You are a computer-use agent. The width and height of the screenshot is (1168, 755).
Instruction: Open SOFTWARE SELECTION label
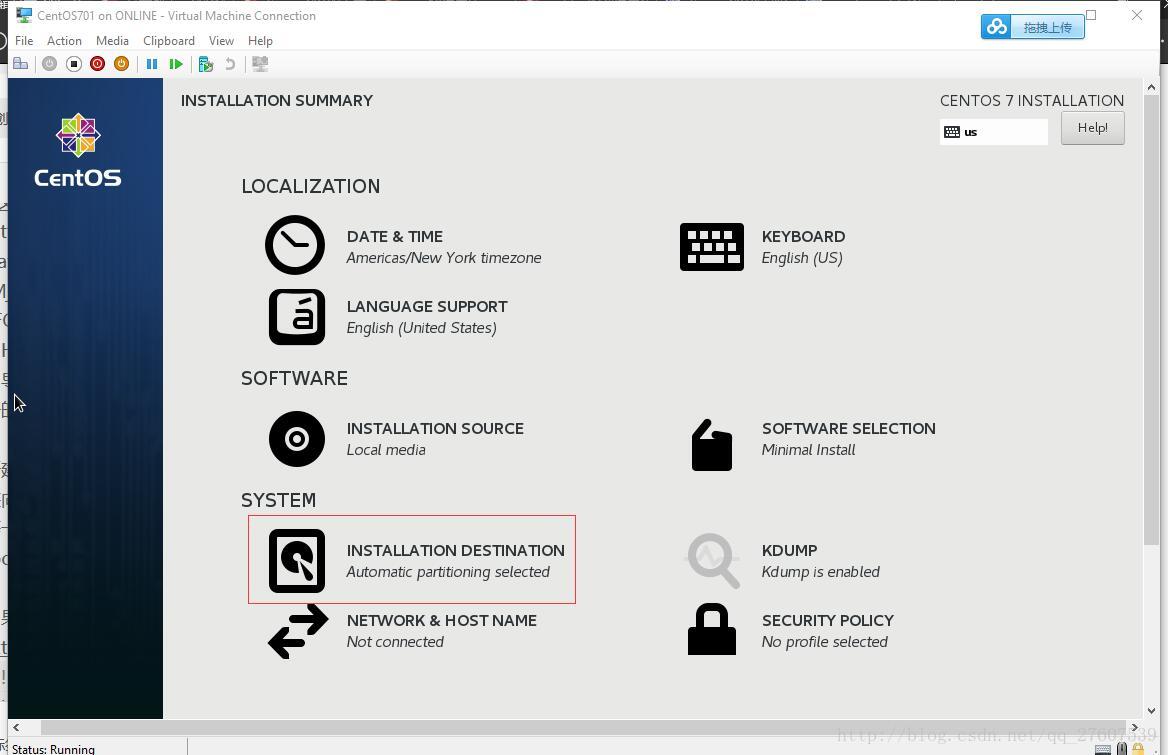848,428
